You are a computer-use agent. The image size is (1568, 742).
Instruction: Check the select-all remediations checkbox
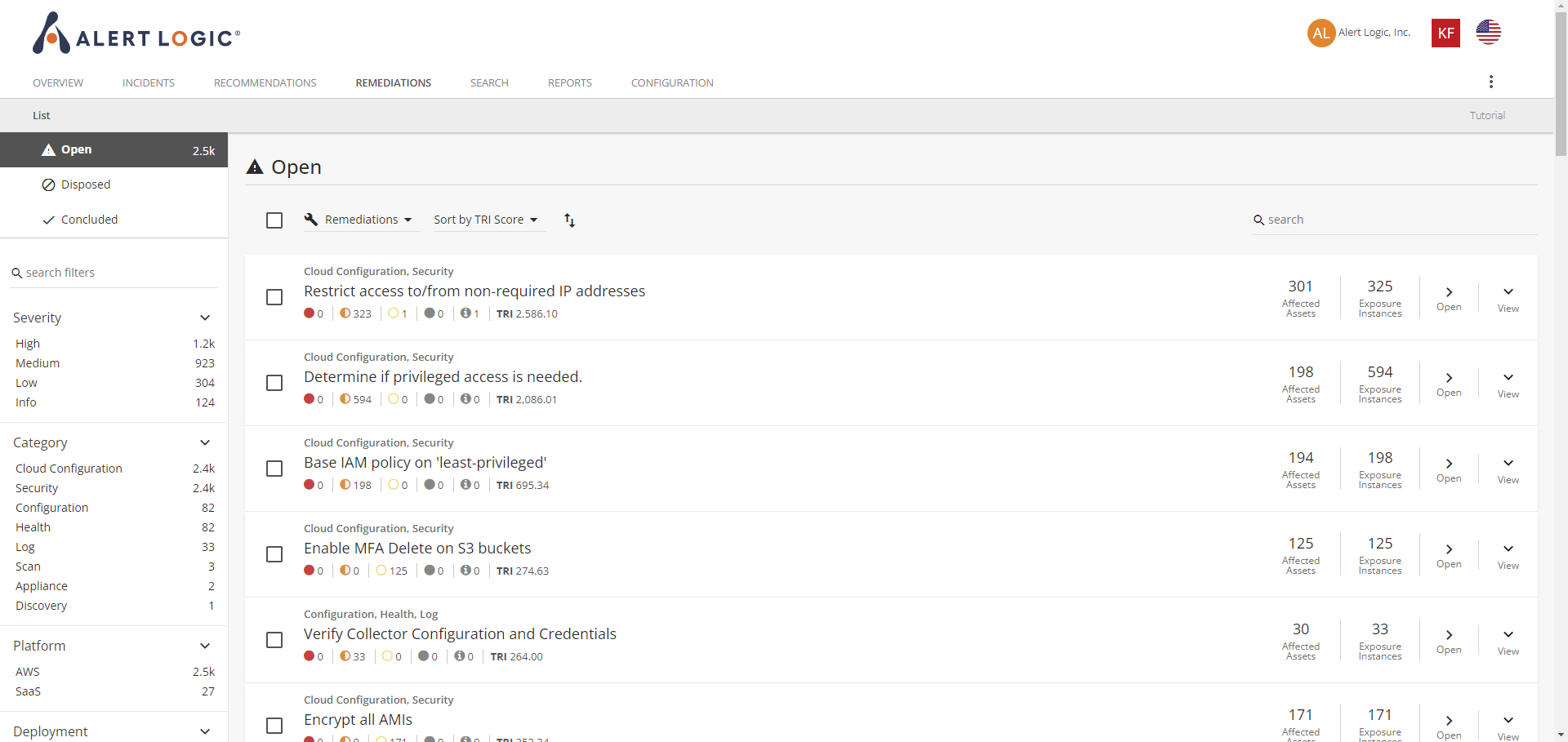point(274,220)
